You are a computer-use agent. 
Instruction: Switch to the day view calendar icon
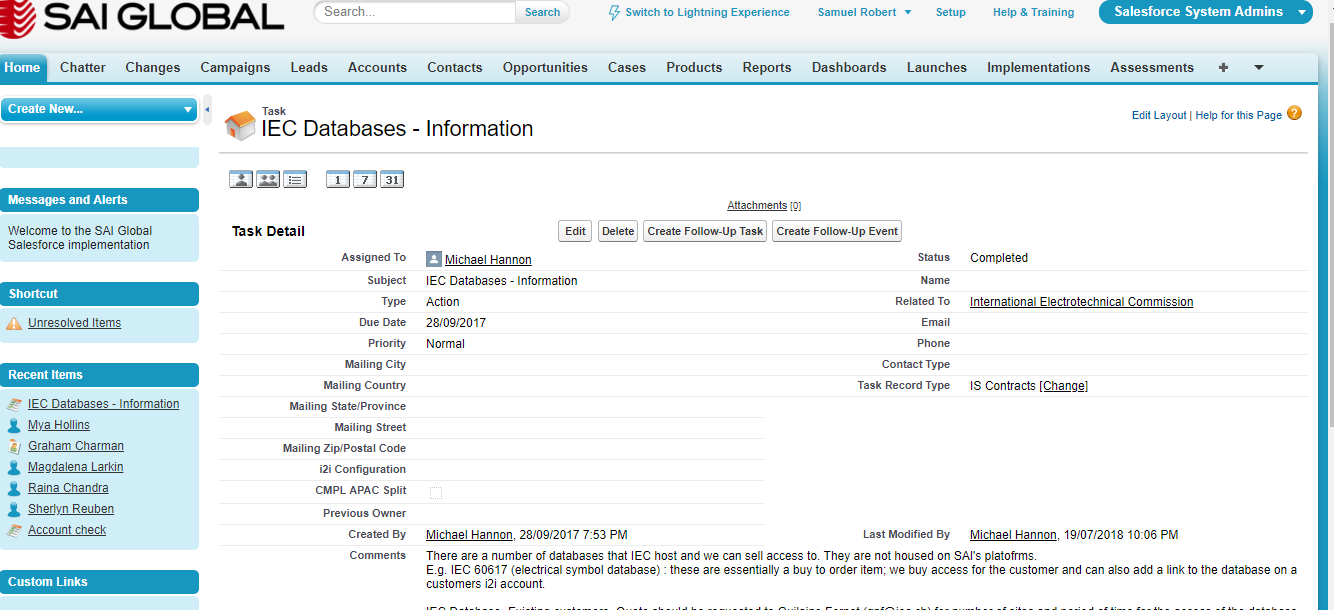point(338,180)
